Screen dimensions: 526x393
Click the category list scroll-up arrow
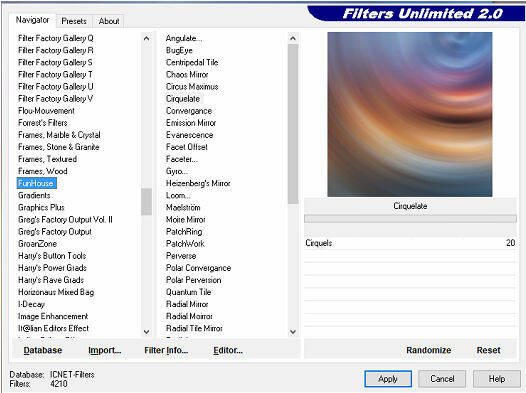146,39
